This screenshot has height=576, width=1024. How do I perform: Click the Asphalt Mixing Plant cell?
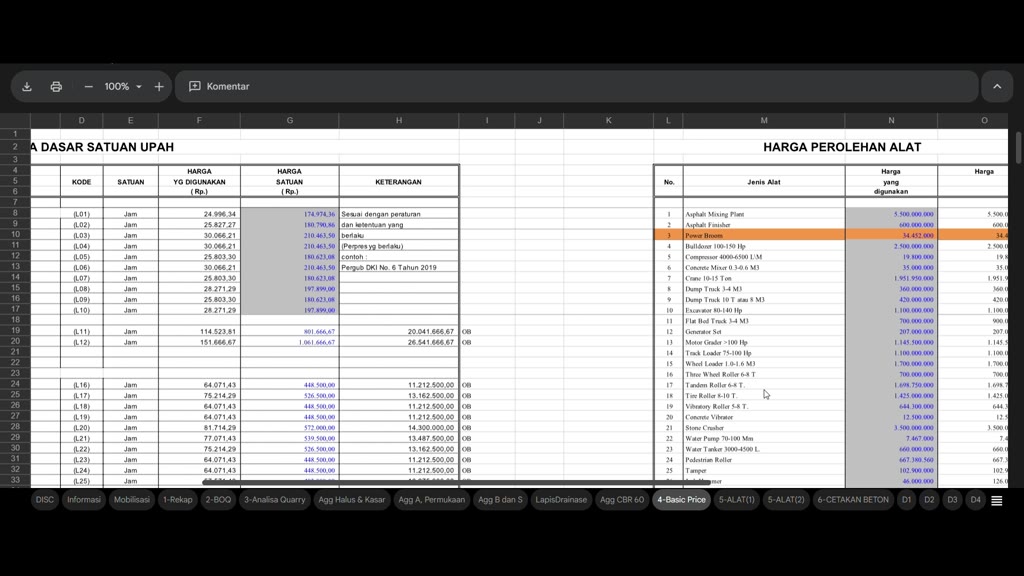(x=764, y=214)
